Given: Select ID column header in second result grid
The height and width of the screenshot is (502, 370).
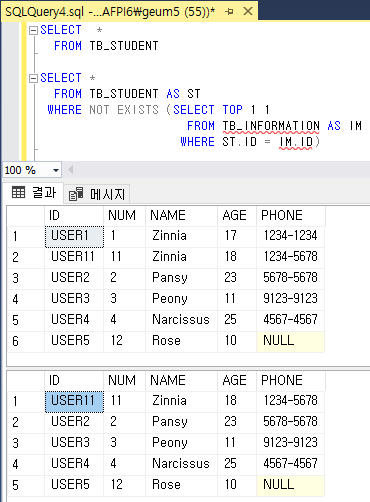Looking at the screenshot, I should click(74, 381).
